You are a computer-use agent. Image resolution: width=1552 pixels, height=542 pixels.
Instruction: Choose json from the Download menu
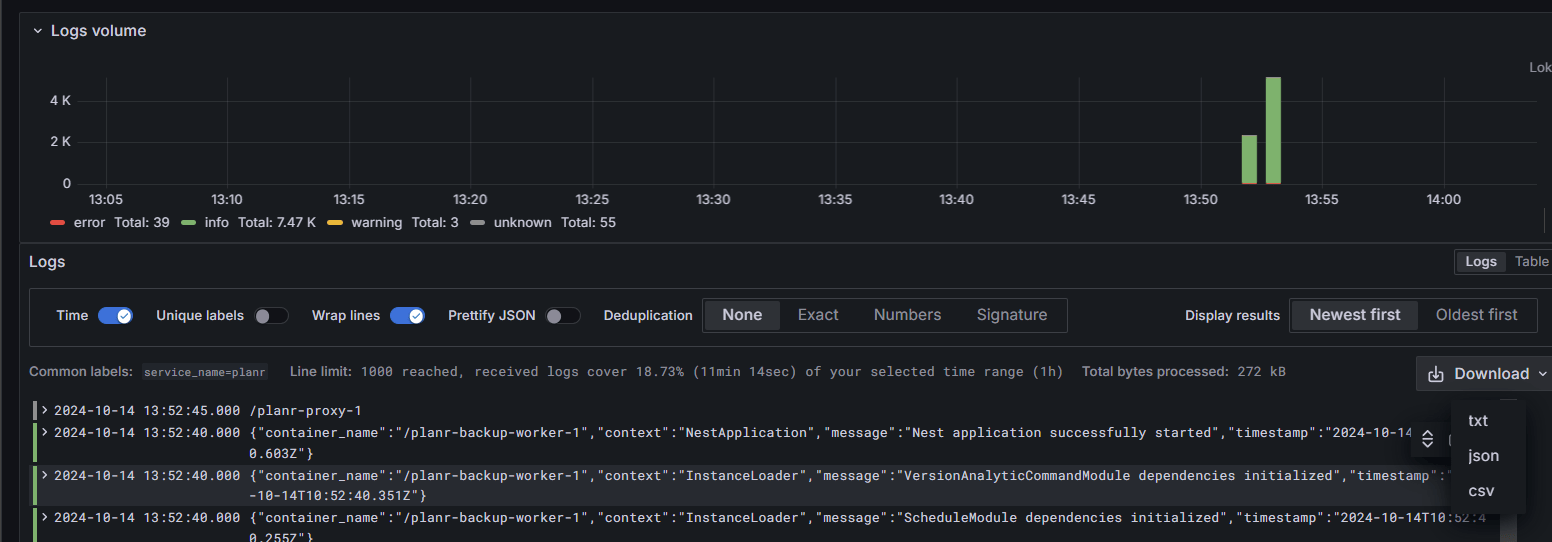click(x=1483, y=456)
